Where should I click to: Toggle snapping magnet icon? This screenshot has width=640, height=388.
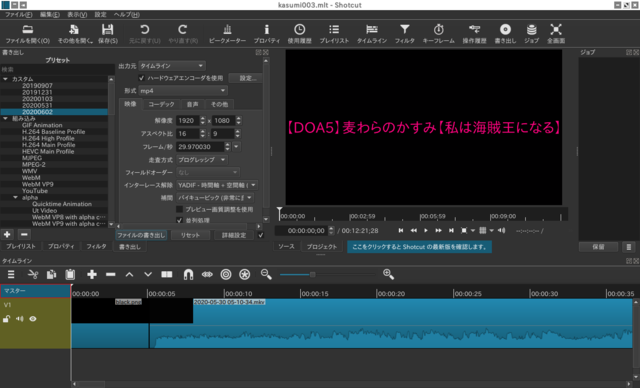(x=188, y=275)
